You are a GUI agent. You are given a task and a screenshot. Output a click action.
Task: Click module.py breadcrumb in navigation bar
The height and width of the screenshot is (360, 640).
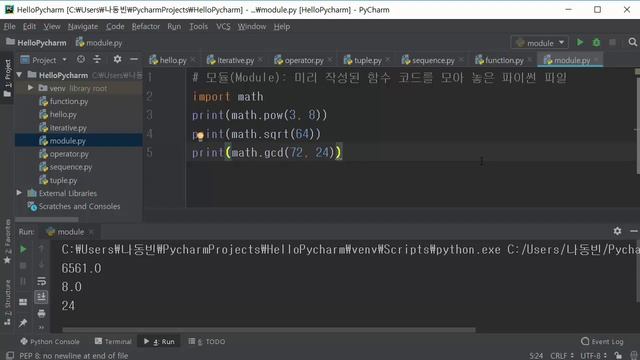99,43
